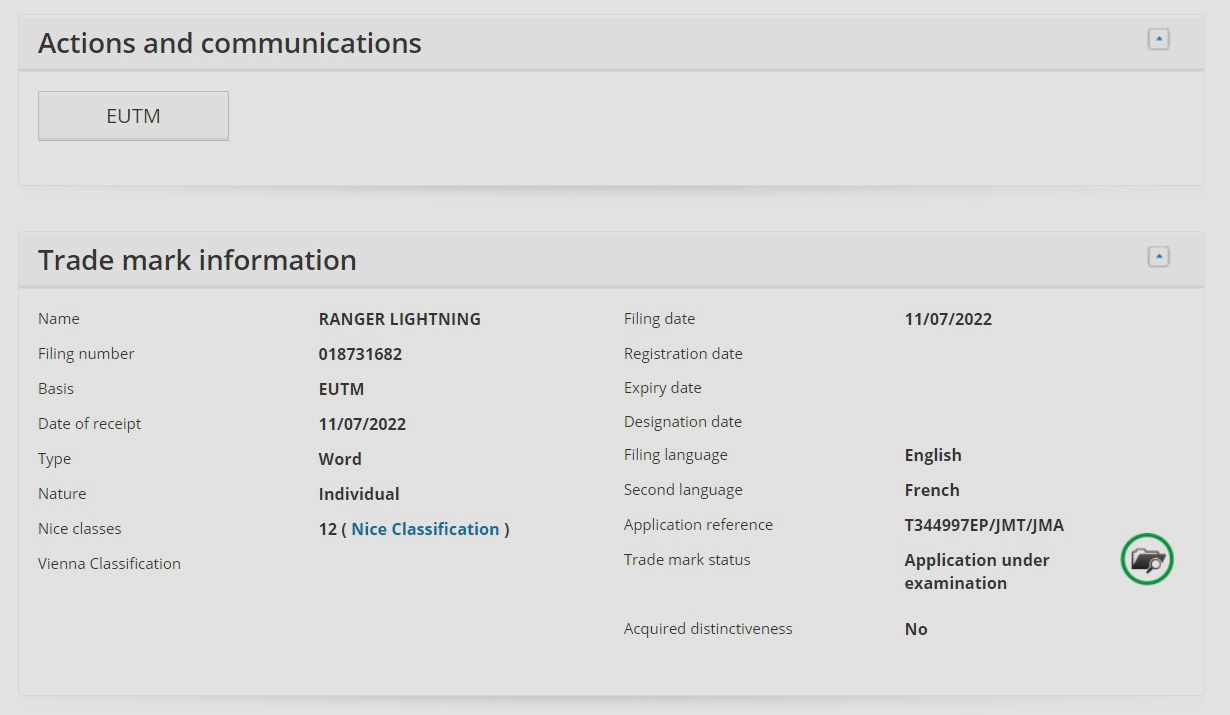Collapse the Actions and communications section

click(x=1158, y=40)
